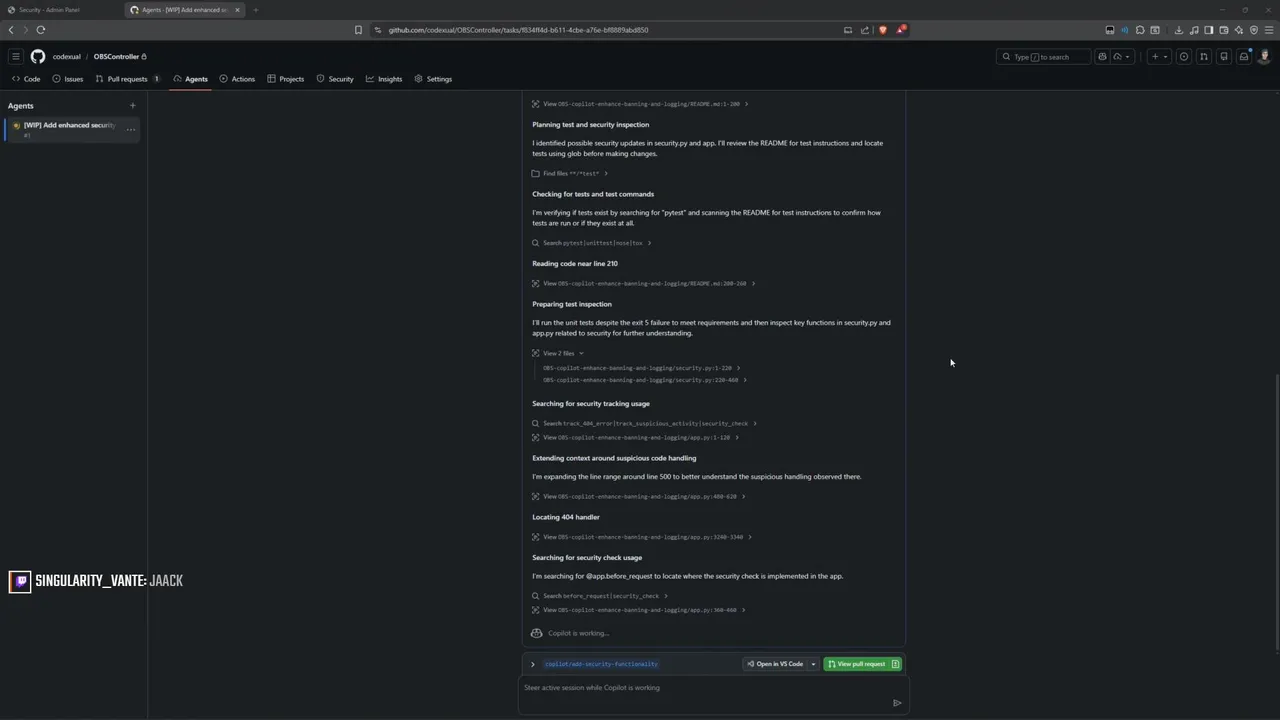Screen dimensions: 1280x720
Task: Open the Brave wallet icon
Action: [x=1224, y=30]
